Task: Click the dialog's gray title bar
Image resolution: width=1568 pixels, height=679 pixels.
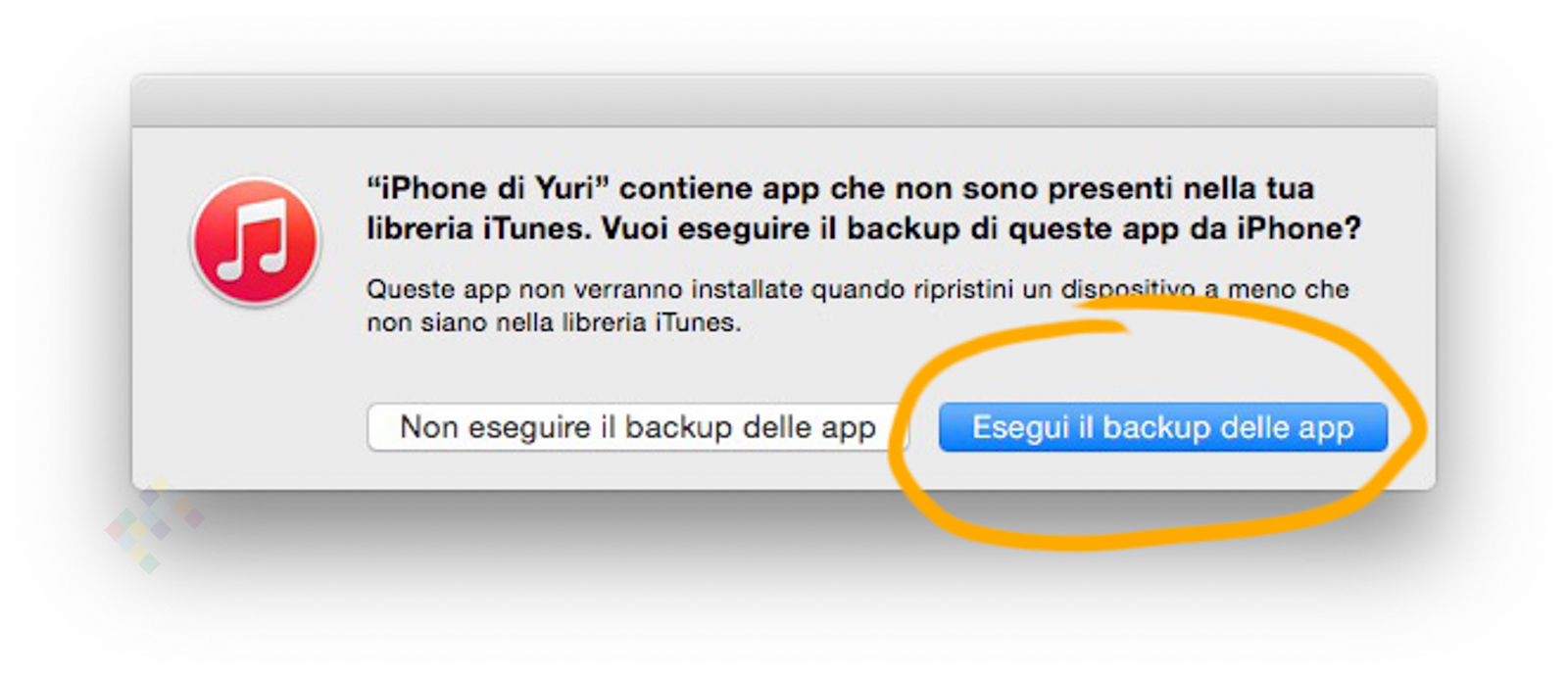Action: point(783,101)
